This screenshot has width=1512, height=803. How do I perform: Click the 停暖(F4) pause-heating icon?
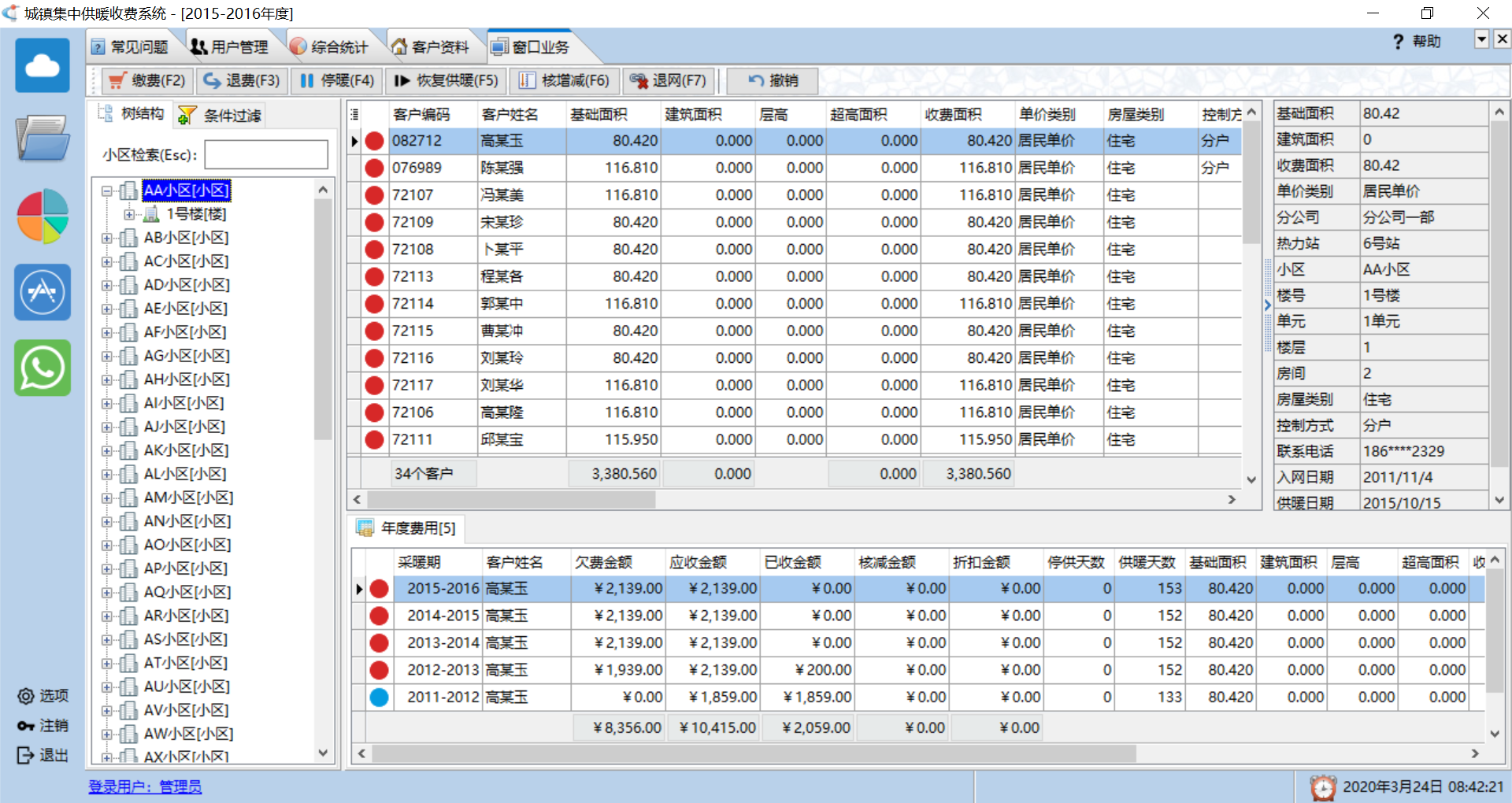point(336,80)
